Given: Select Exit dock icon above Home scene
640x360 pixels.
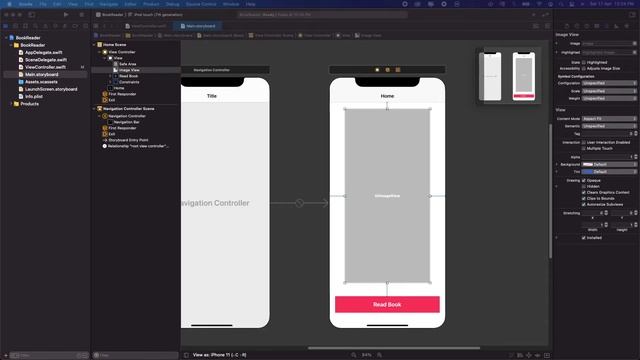Looking at the screenshot, I should [398, 70].
